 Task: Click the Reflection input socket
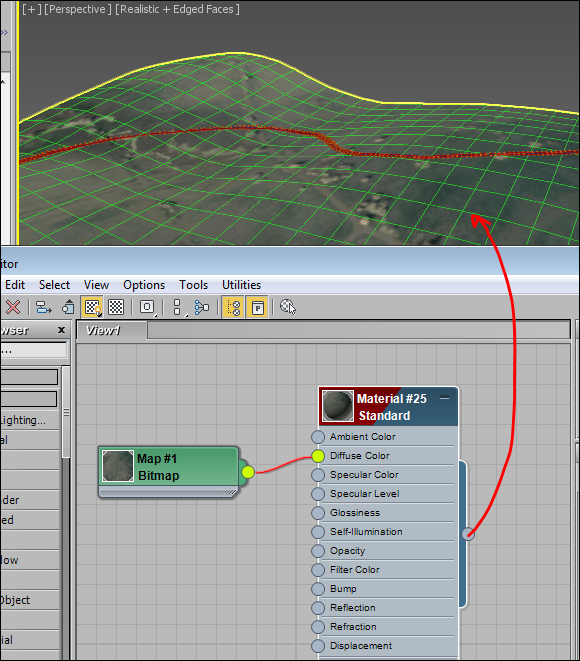[318, 607]
